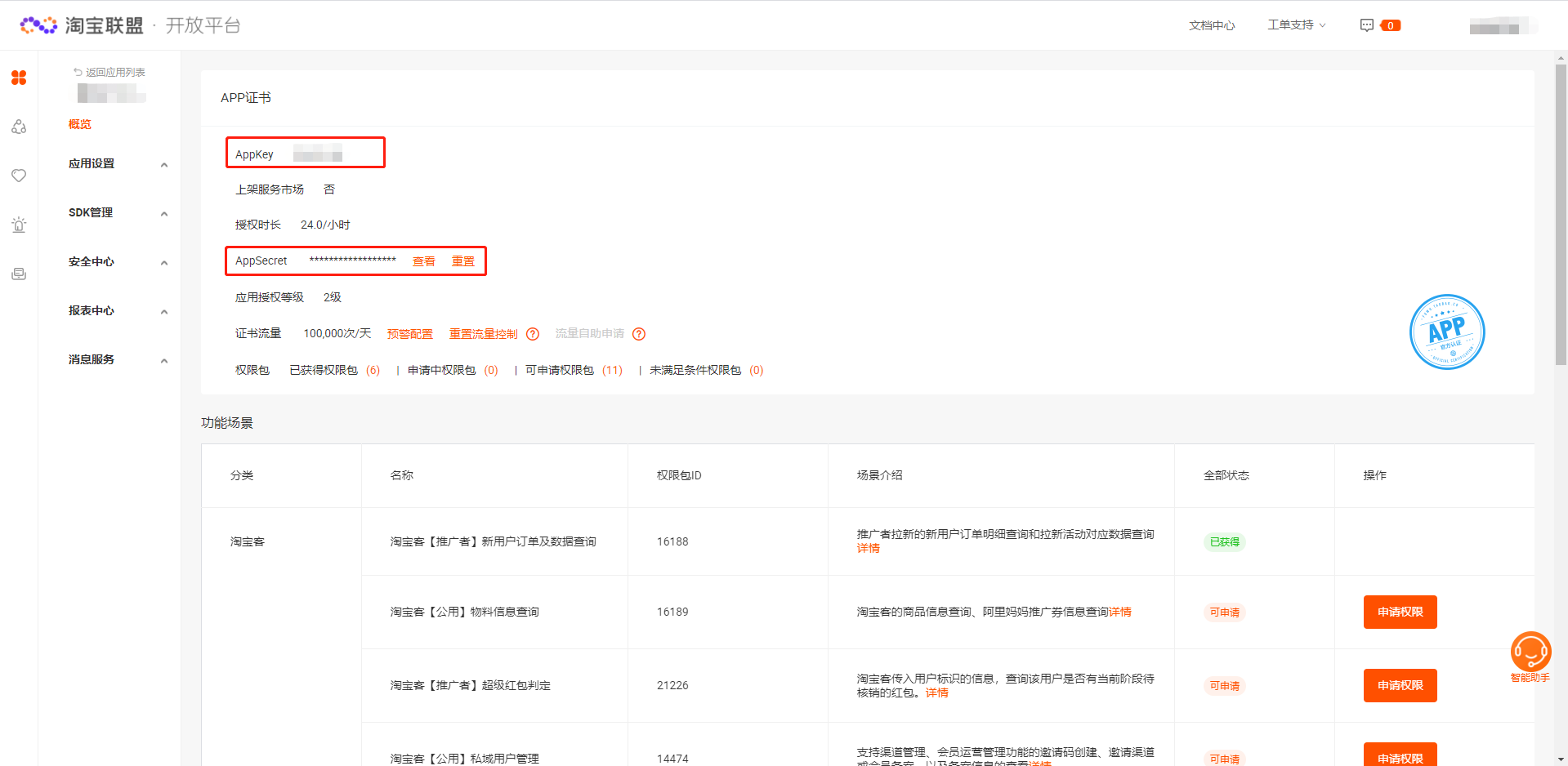The width and height of the screenshot is (1568, 766).
Task: Click the blue APP certificate badge
Action: [x=1447, y=332]
